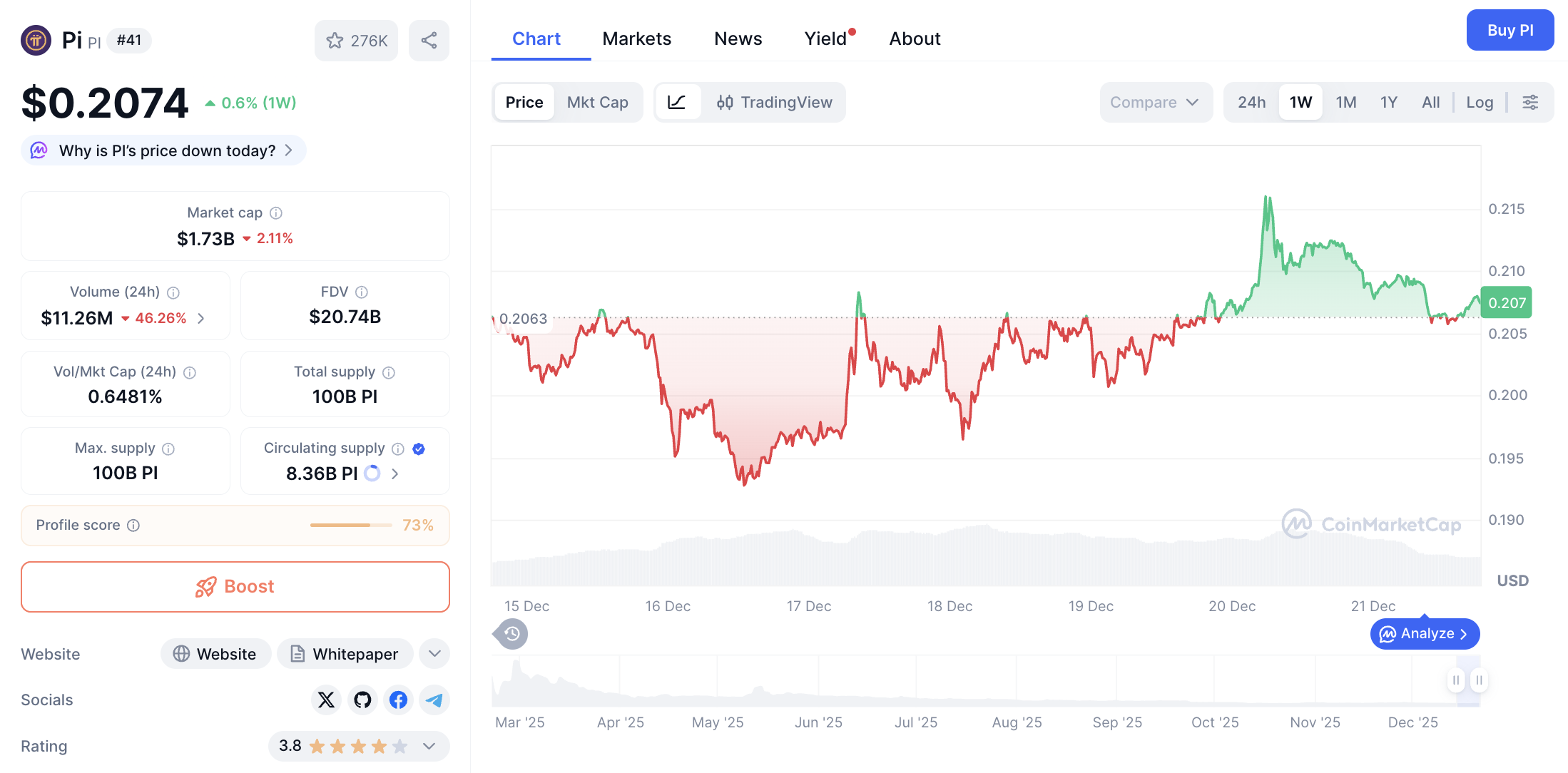This screenshot has width=1568, height=773.
Task: Click the Buy PI button
Action: tap(1510, 30)
